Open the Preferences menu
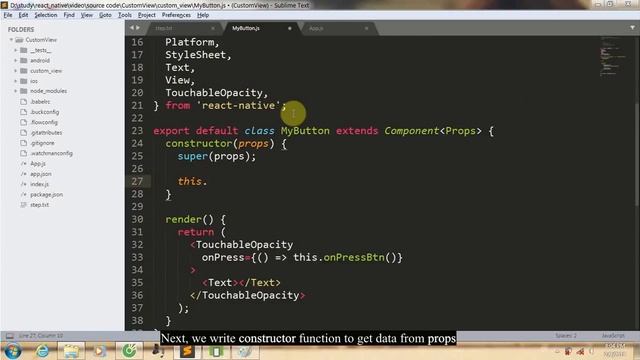The height and width of the screenshot is (360, 640). tap(176, 15)
